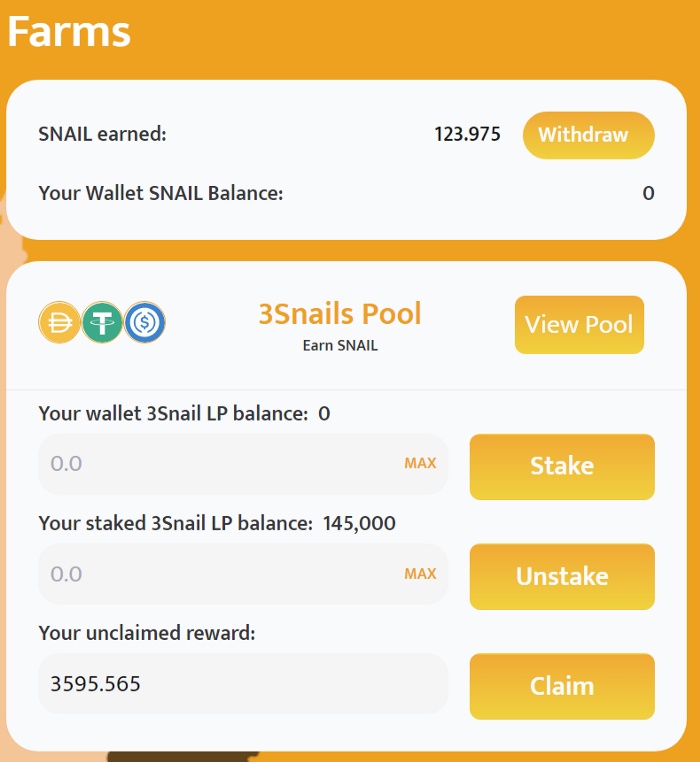Click MAX in the stake amount field
Screen dimensions: 700x762
(x=420, y=464)
